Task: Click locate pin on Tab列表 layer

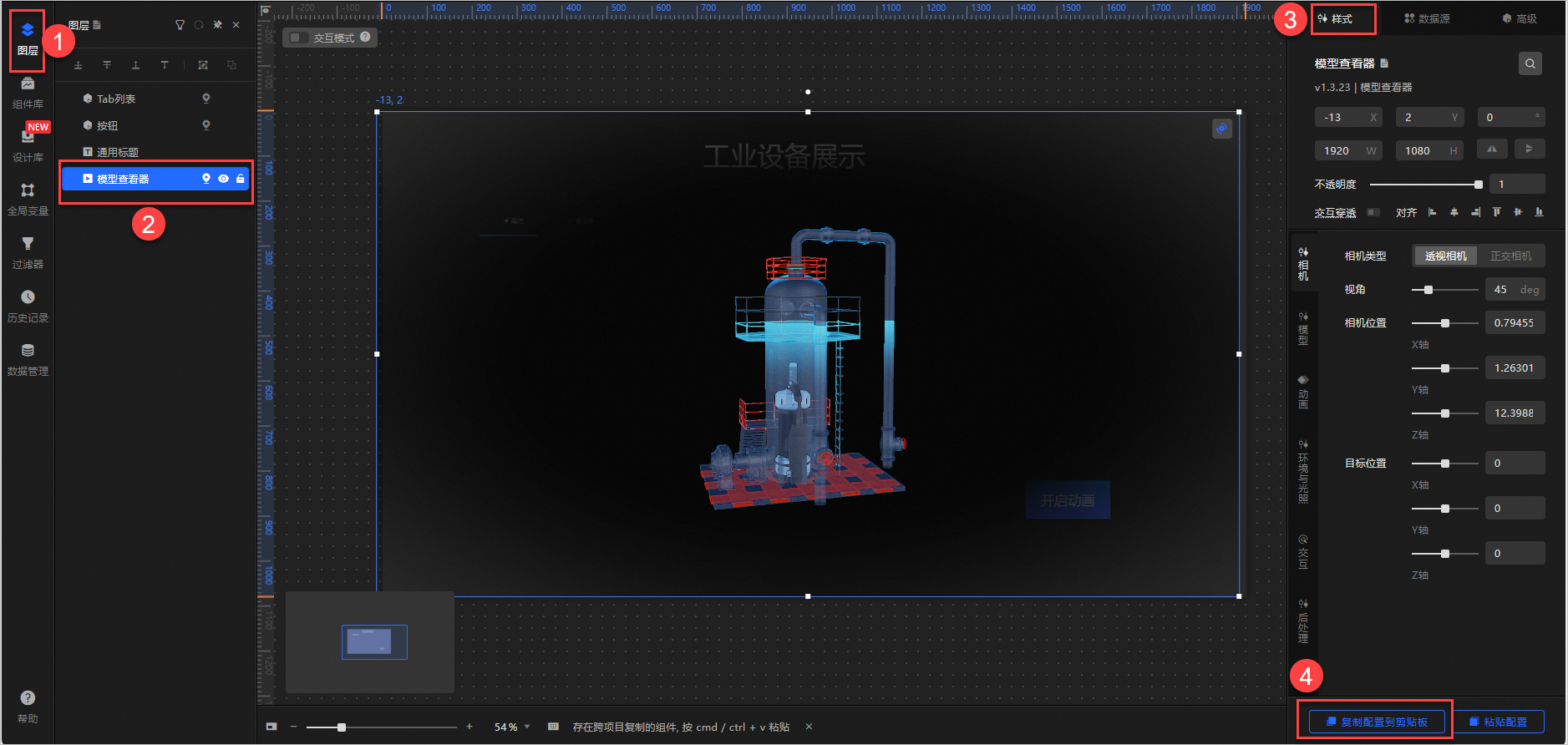Action: 206,99
